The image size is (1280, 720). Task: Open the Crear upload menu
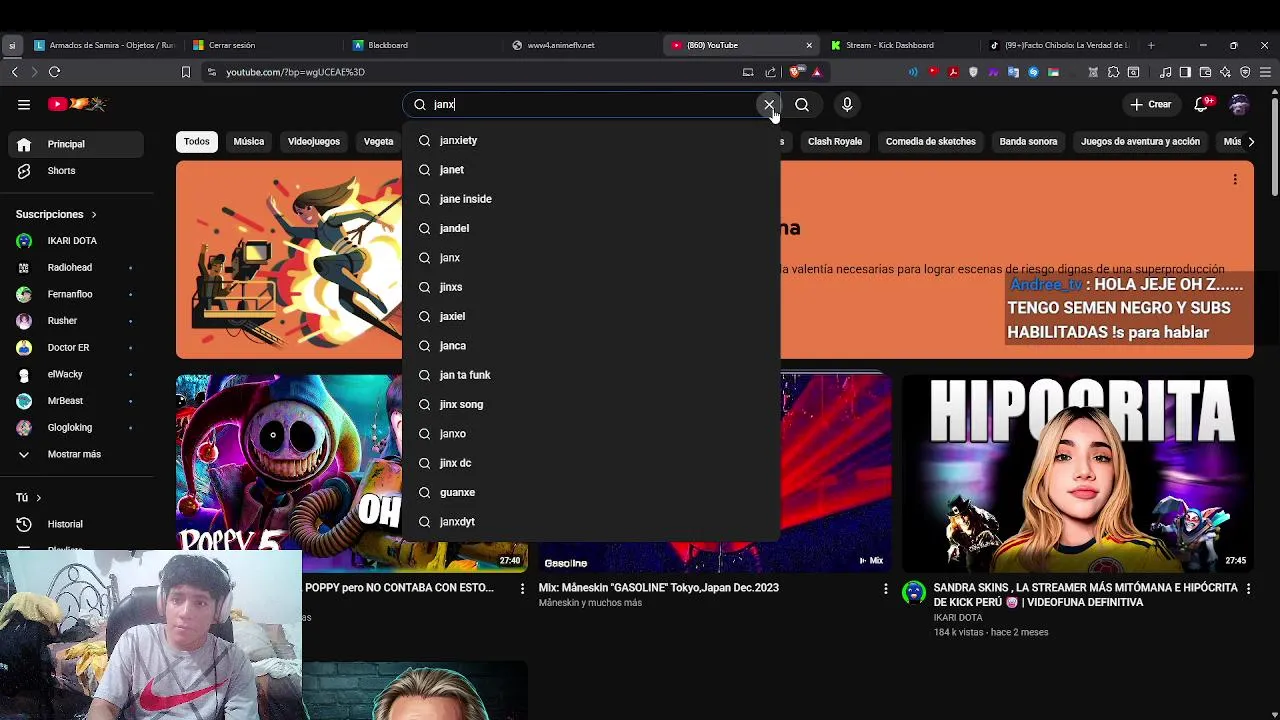pyautogui.click(x=1150, y=104)
